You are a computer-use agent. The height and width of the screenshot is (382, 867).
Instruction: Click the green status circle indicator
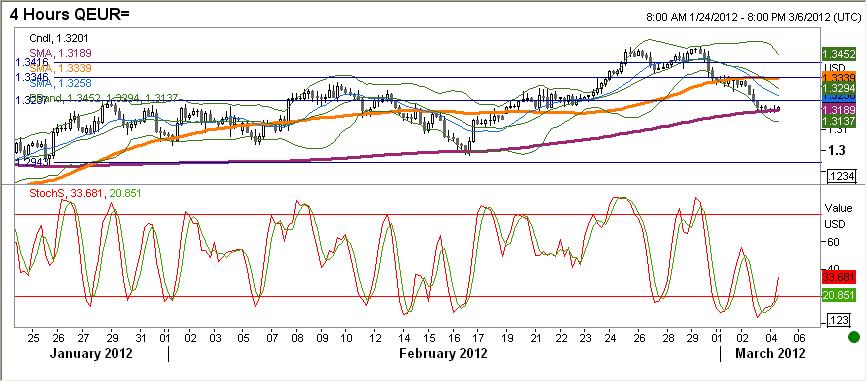click(x=855, y=336)
